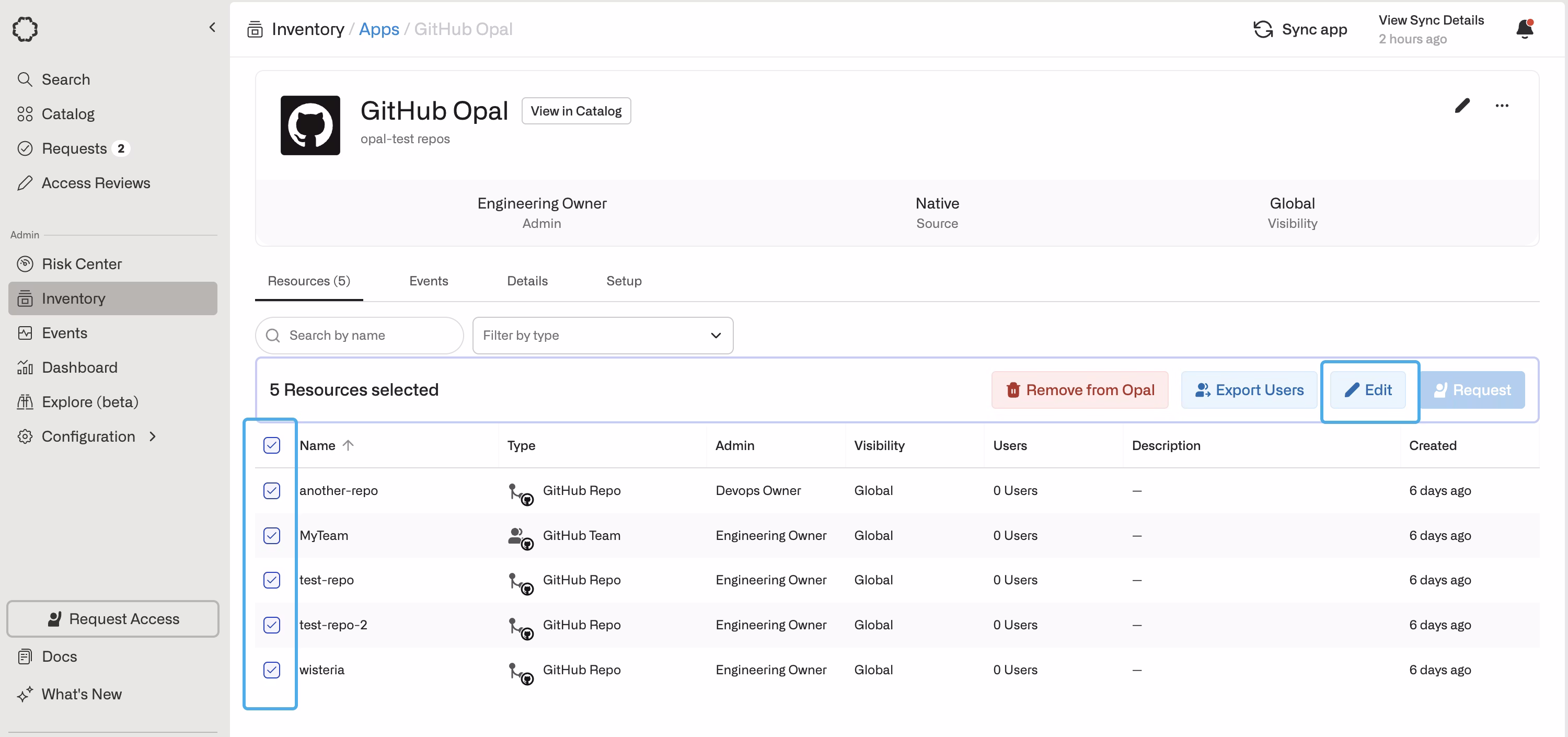
Task: Open the three-dot more options menu
Action: point(1502,105)
